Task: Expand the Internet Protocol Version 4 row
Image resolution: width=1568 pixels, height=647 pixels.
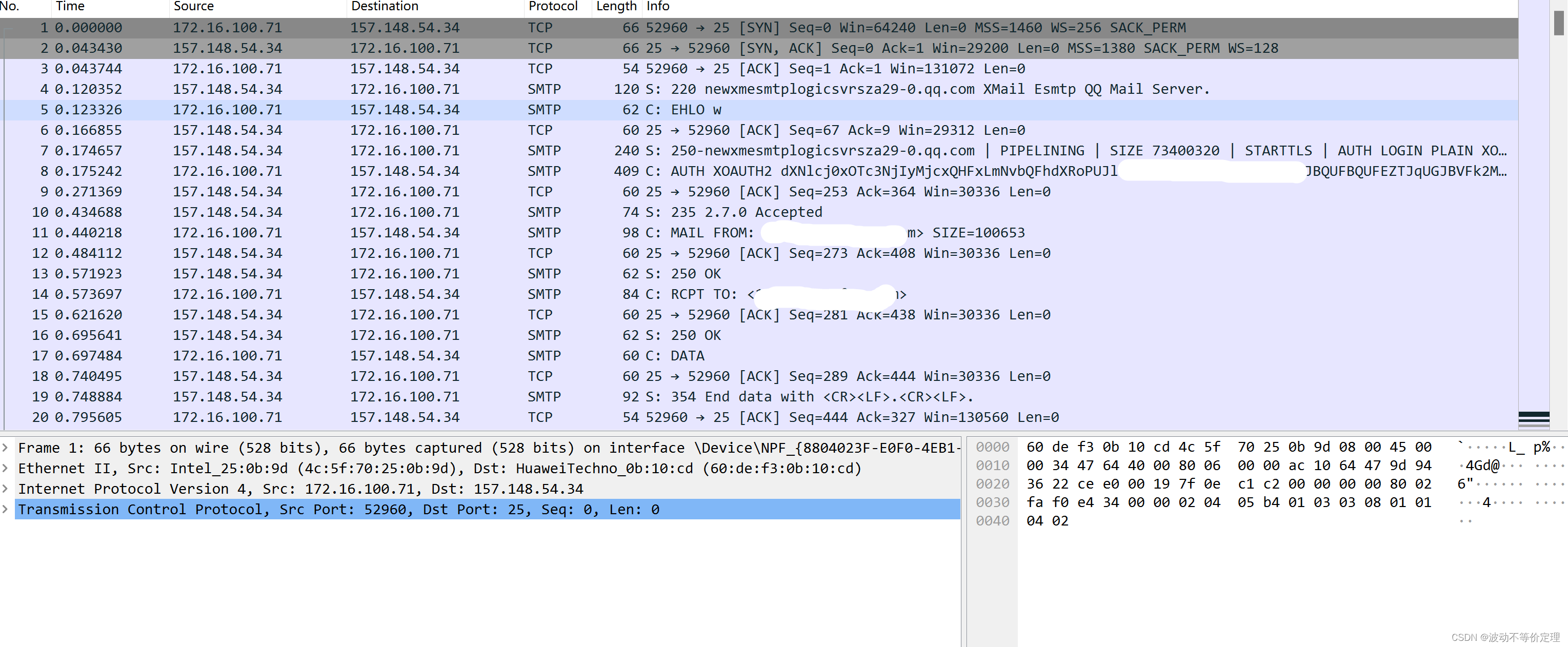Action: click(x=6, y=489)
